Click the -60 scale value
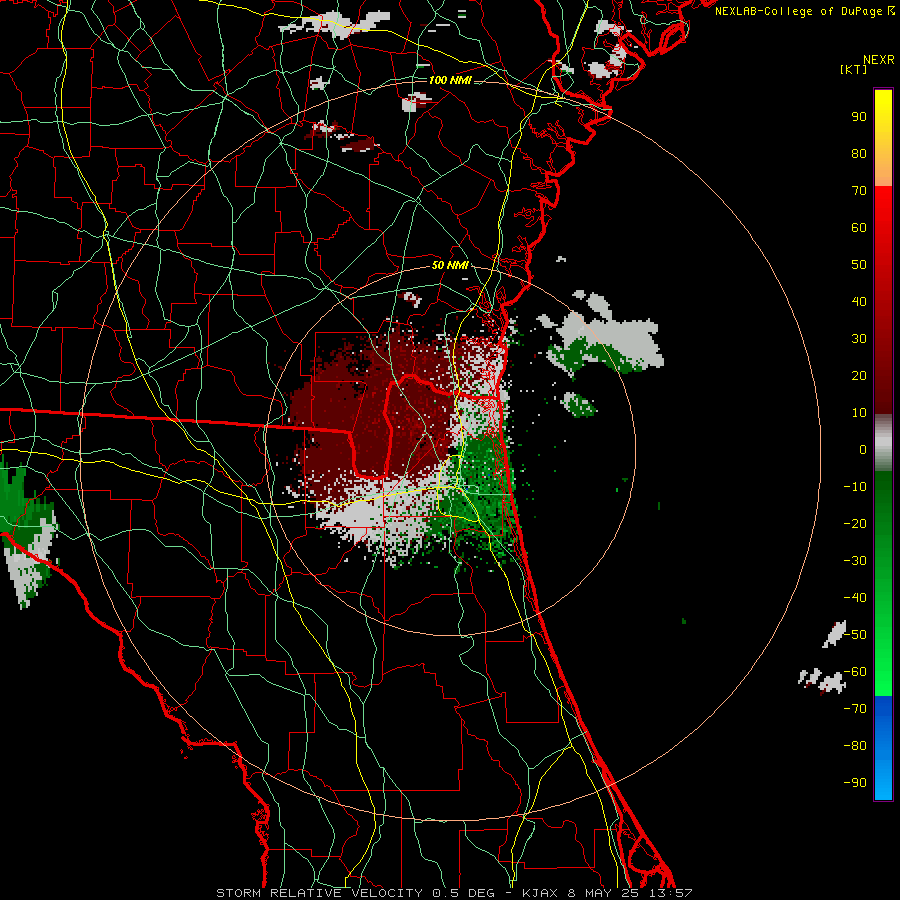This screenshot has width=900, height=900. (x=855, y=672)
